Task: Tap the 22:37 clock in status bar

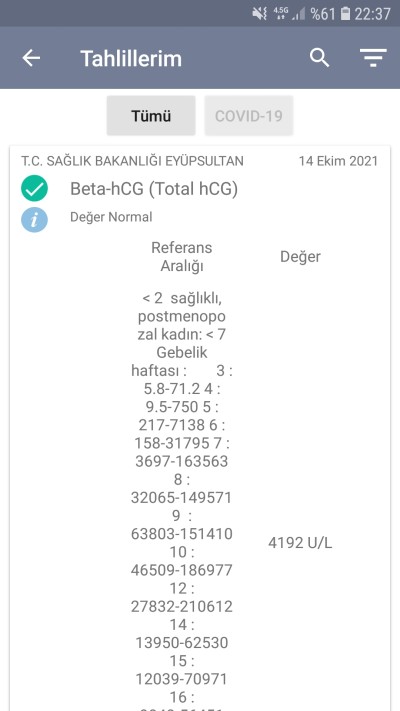Action: [372, 14]
